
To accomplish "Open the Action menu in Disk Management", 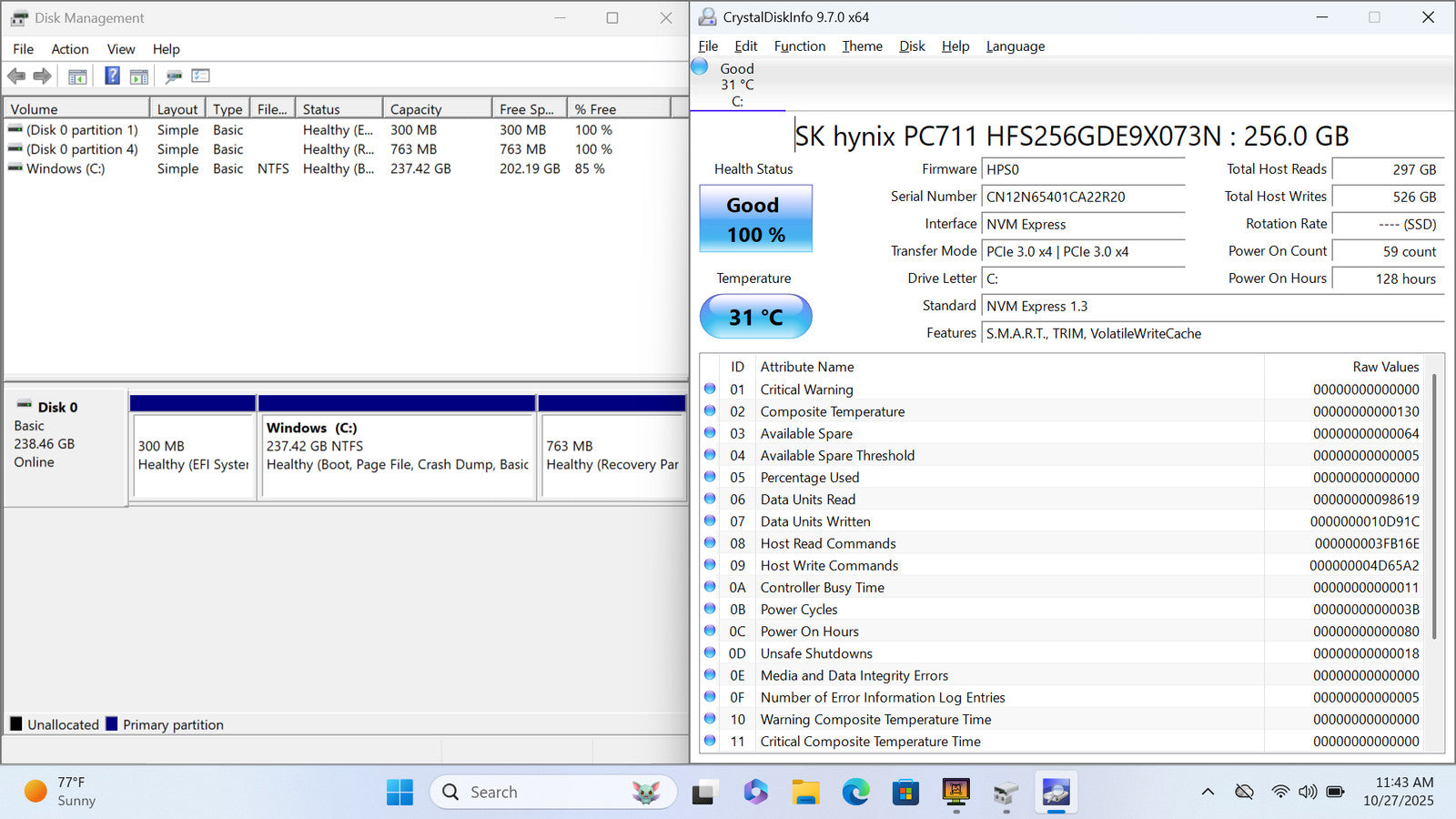I will tap(69, 49).
